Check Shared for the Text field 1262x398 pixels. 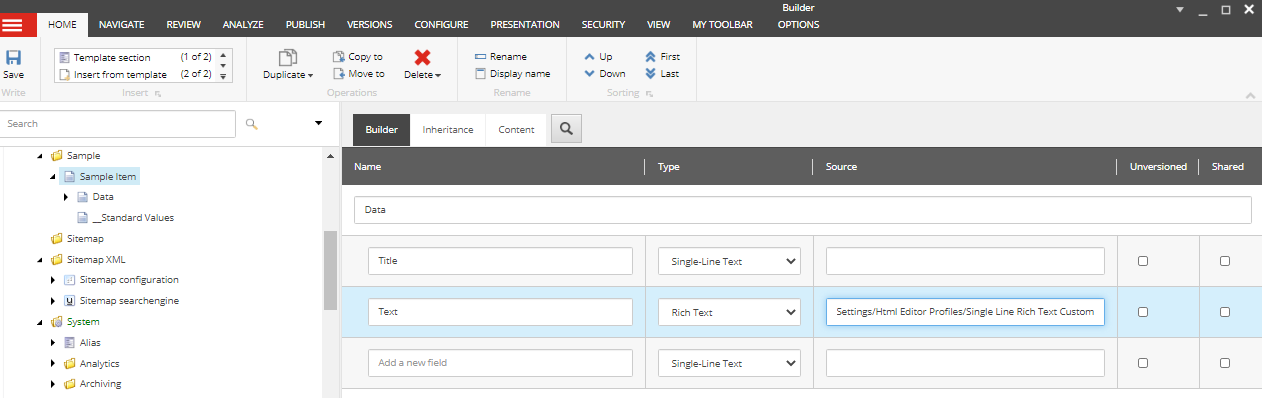coord(1225,312)
